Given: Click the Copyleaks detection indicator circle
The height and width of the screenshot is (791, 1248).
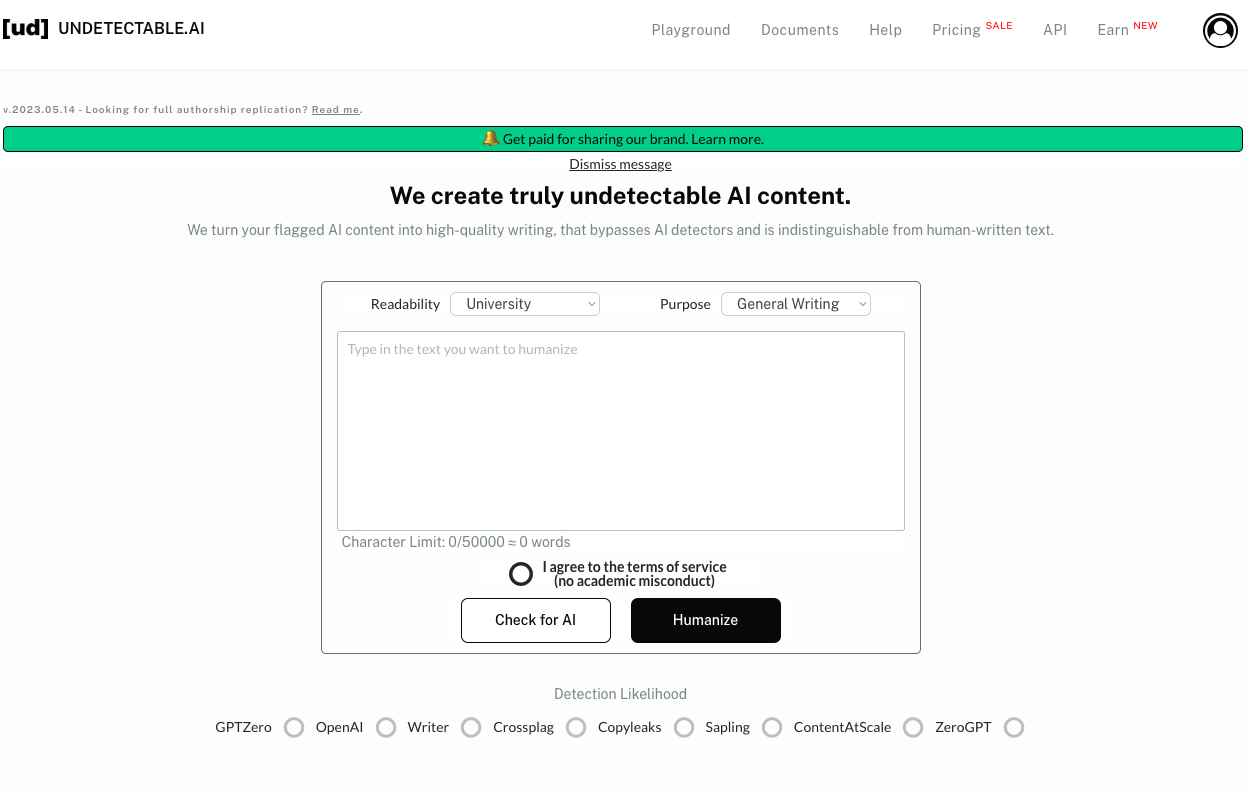Looking at the screenshot, I should [684, 727].
